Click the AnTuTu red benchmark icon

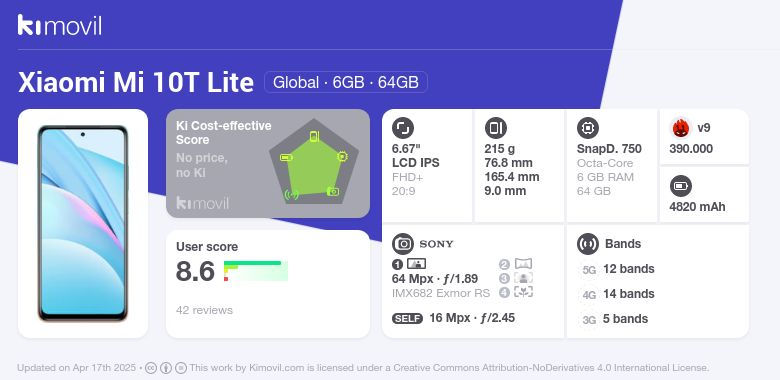(x=681, y=128)
